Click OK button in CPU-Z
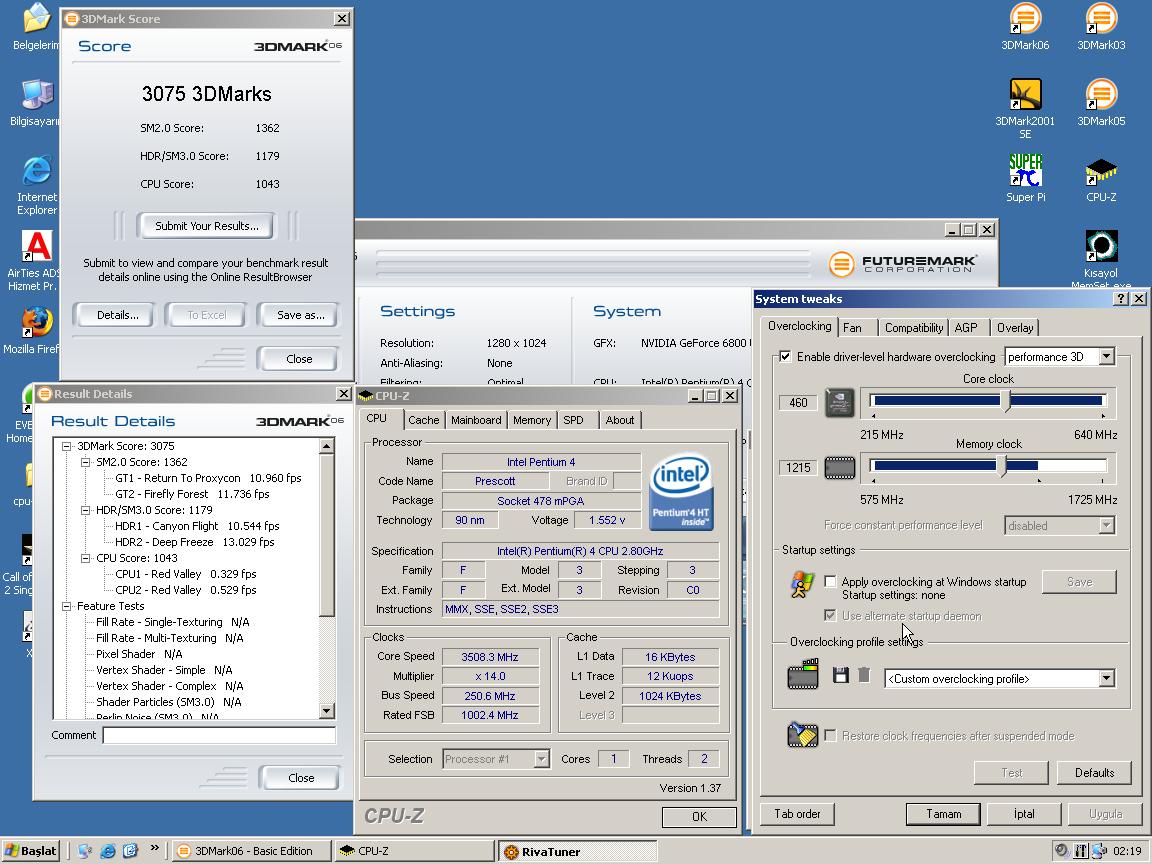Screen dimensions: 1152x864 tap(699, 816)
